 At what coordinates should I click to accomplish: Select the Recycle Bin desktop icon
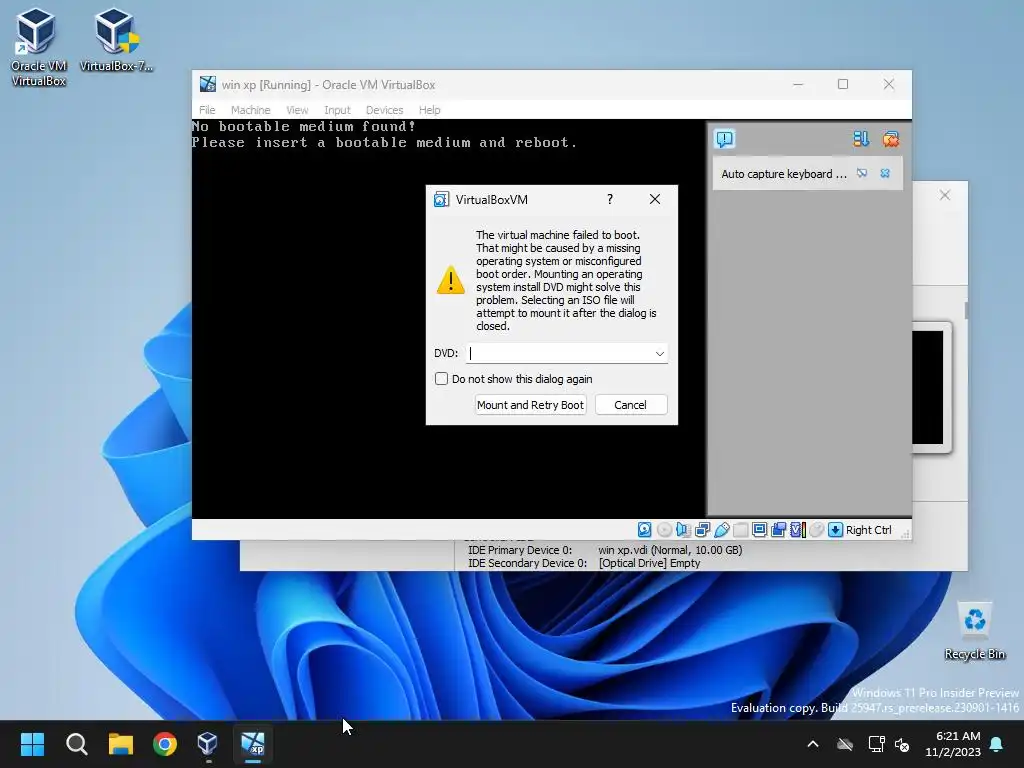pyautogui.click(x=974, y=631)
